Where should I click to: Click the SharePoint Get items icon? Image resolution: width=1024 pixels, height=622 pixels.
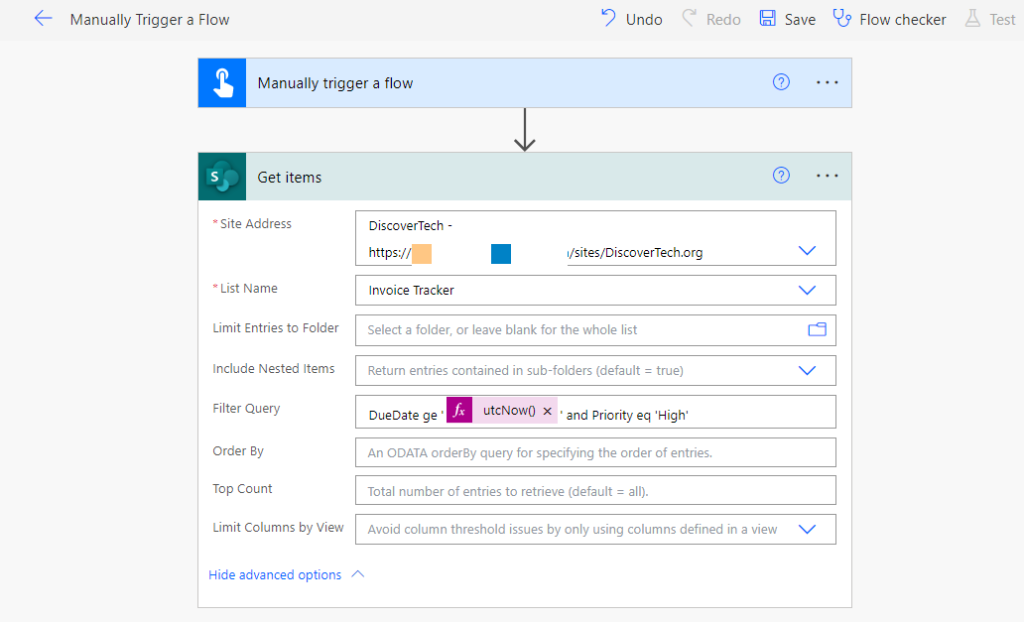coord(222,176)
